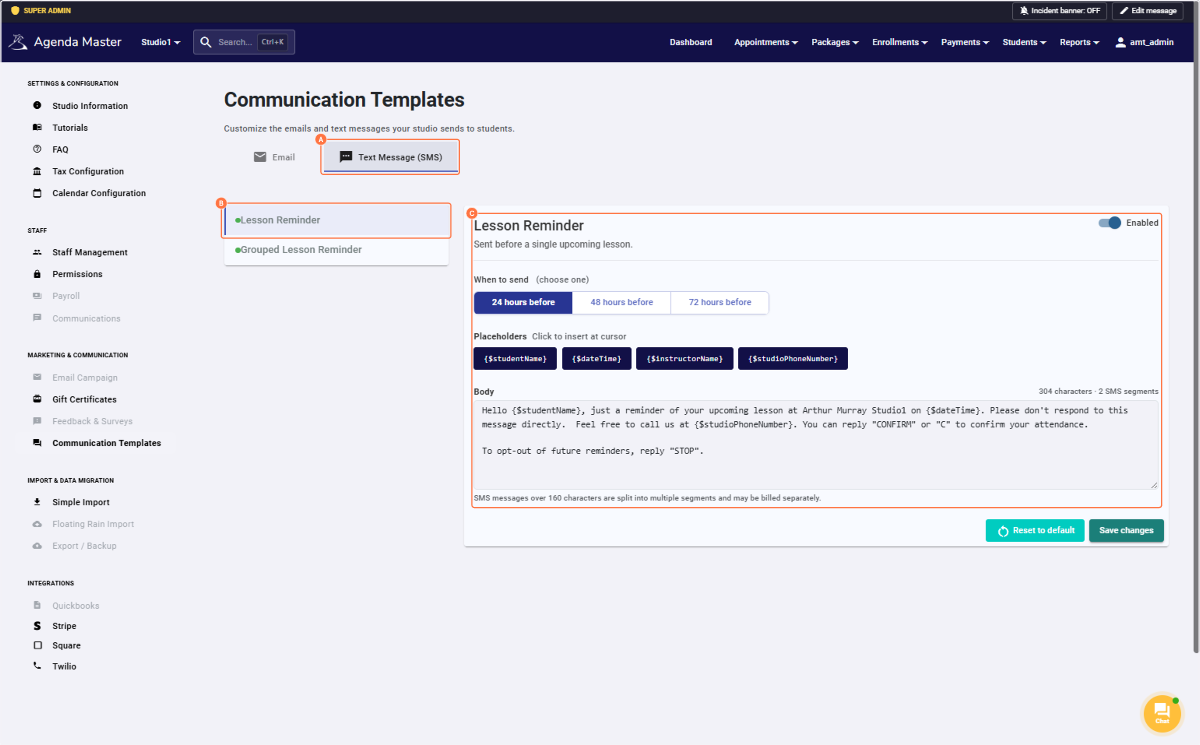
Task: Select Lesson Reminder template
Action: 337,220
